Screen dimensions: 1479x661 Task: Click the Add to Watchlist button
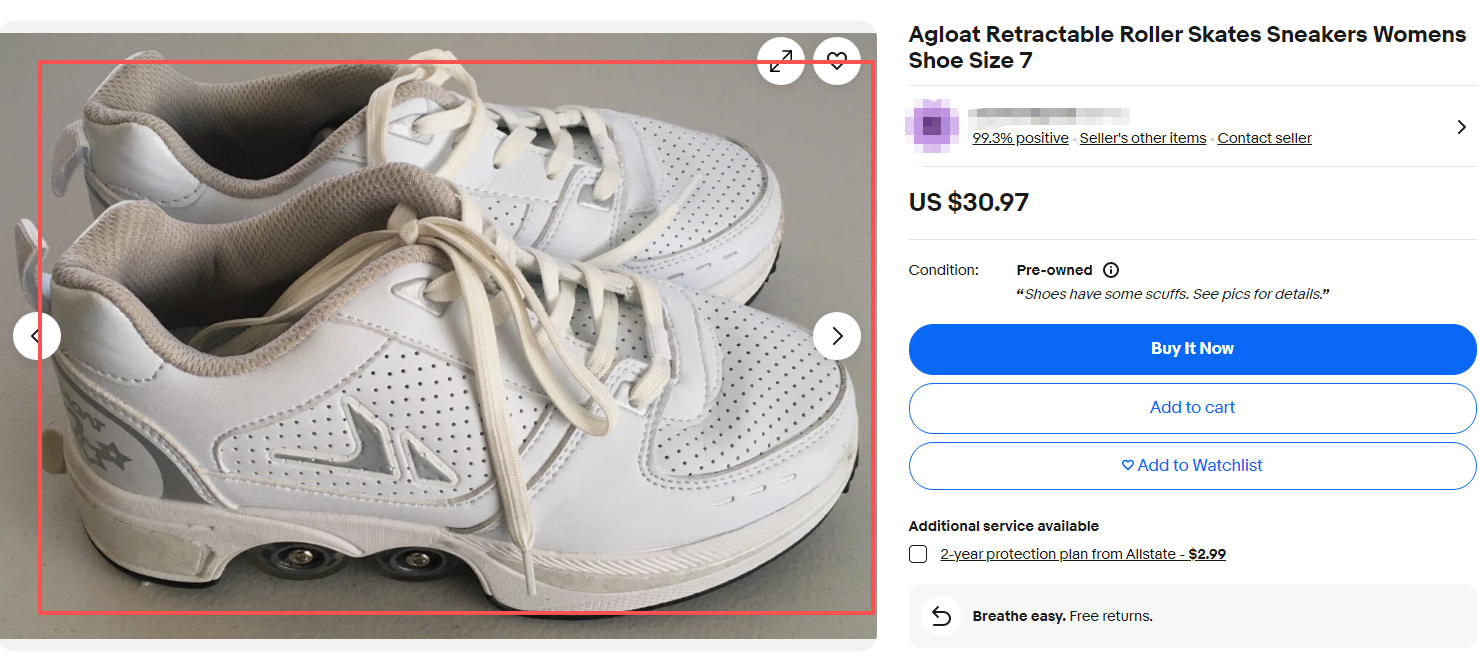click(x=1192, y=466)
